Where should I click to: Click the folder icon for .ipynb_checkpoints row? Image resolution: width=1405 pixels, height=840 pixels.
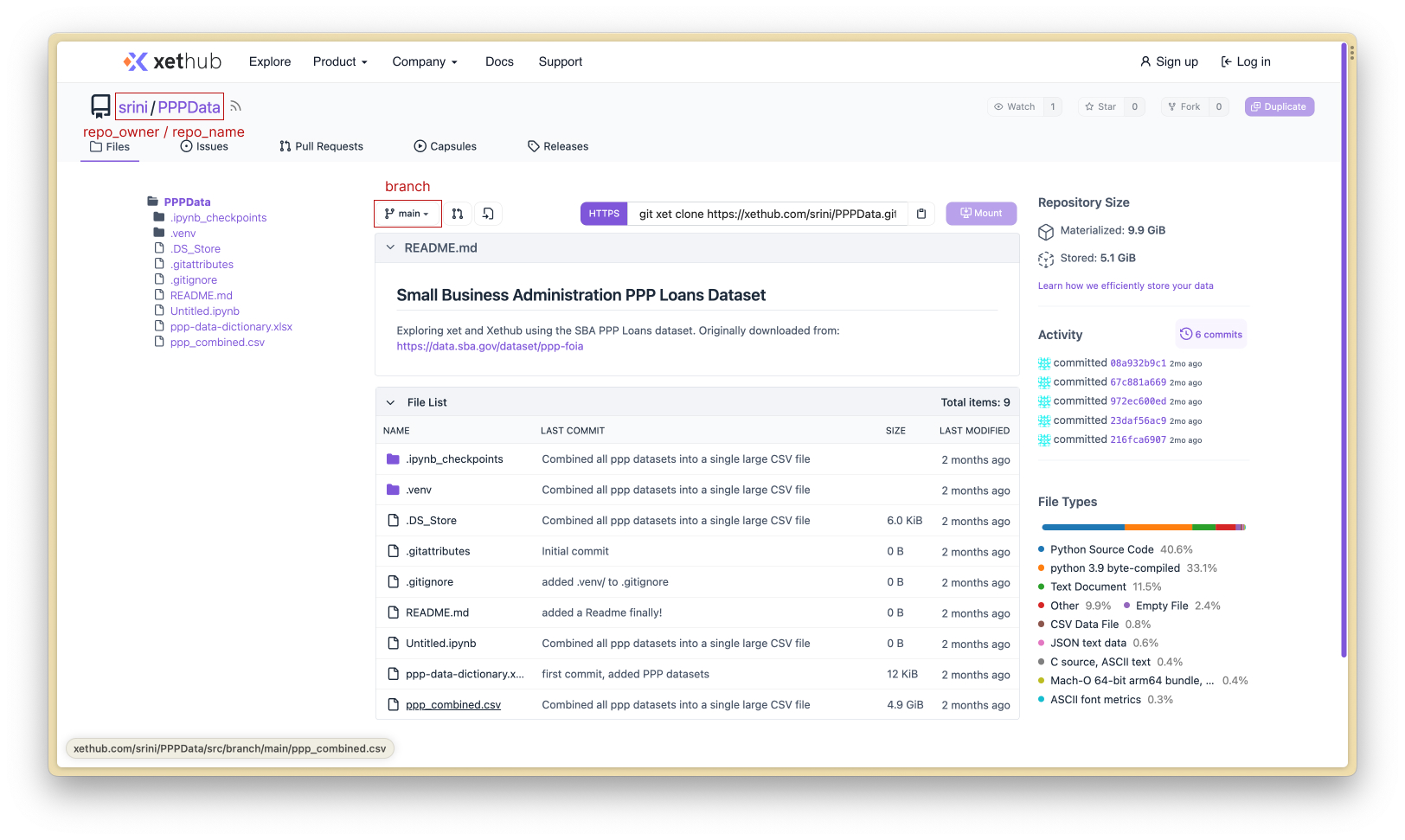[393, 459]
